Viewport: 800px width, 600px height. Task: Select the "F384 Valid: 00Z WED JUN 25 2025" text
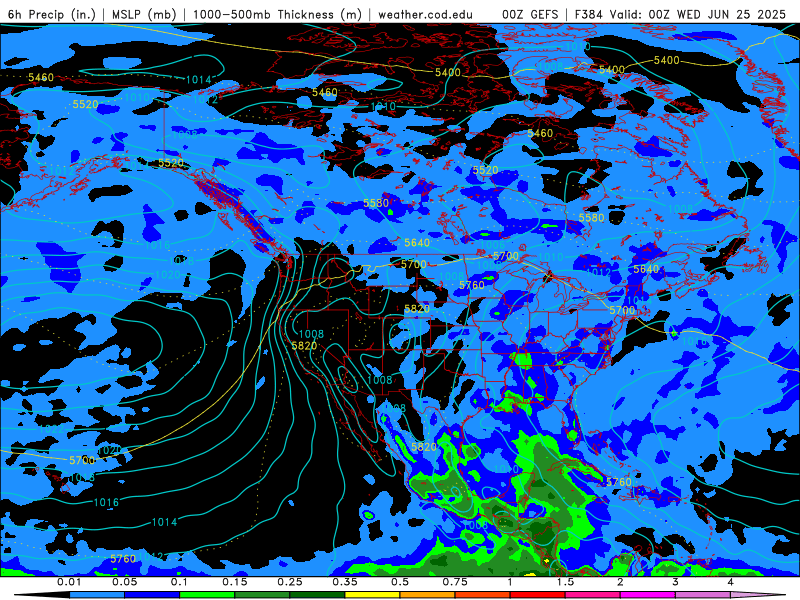point(680,14)
